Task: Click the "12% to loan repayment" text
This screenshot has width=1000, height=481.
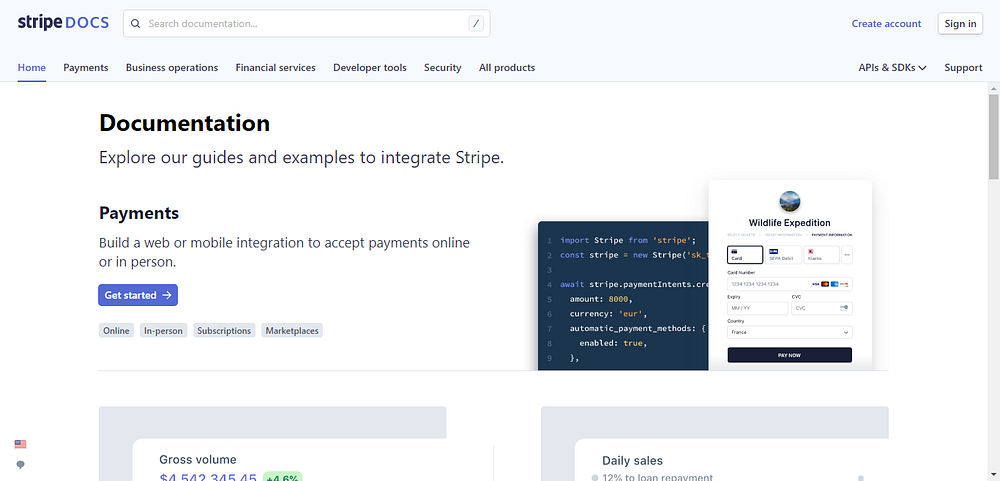Action: coord(657,478)
